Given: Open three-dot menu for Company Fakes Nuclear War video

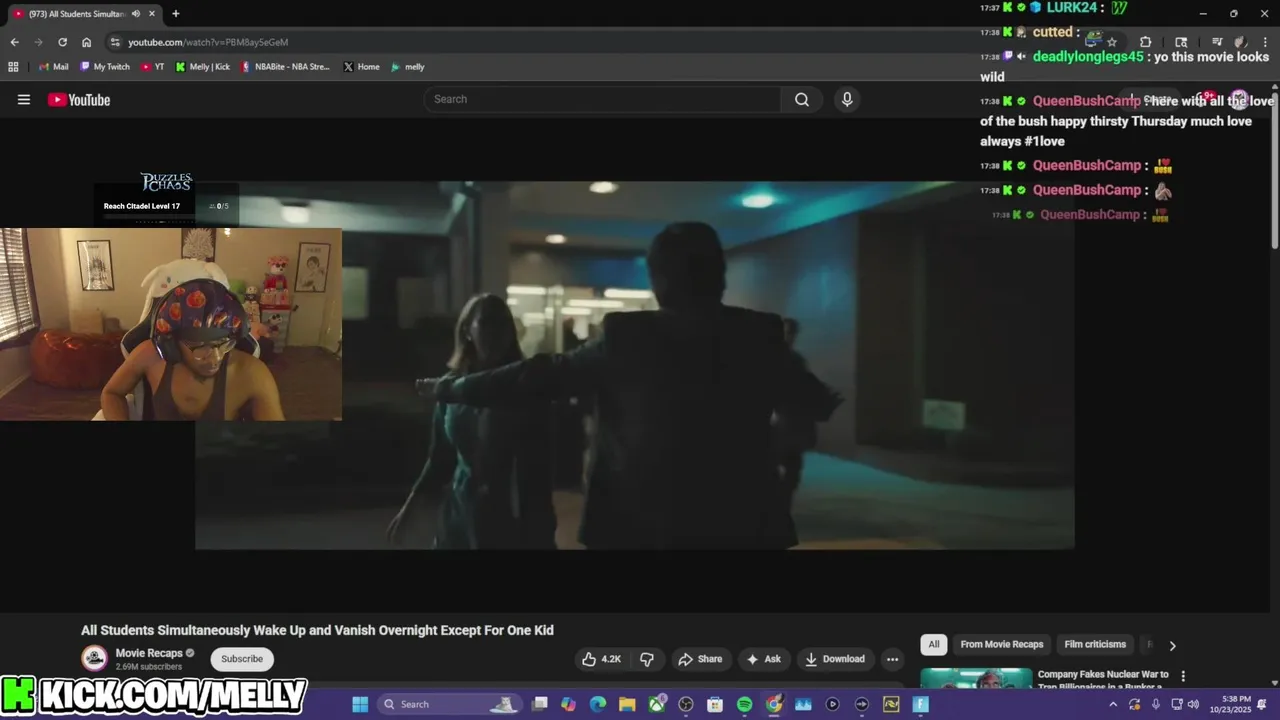Looking at the screenshot, I should pos(1183,676).
